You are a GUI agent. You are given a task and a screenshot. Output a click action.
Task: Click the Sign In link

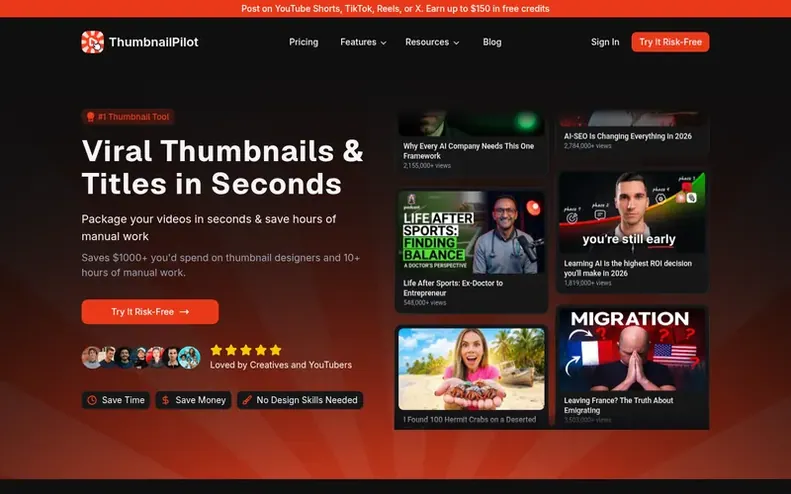click(x=605, y=42)
